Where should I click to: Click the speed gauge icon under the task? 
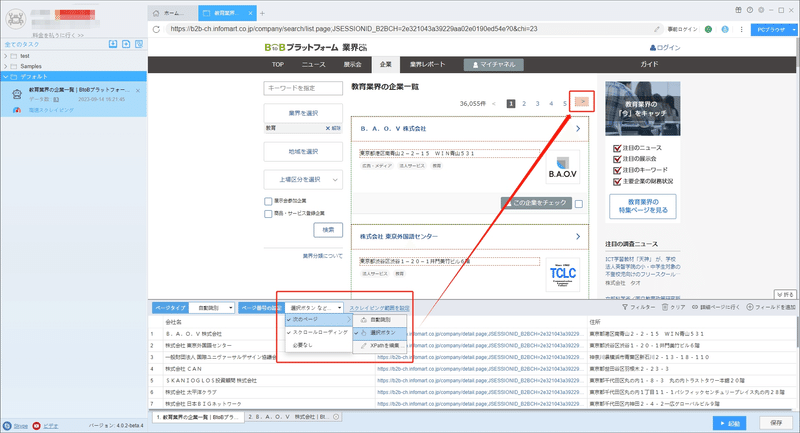pyautogui.click(x=17, y=110)
